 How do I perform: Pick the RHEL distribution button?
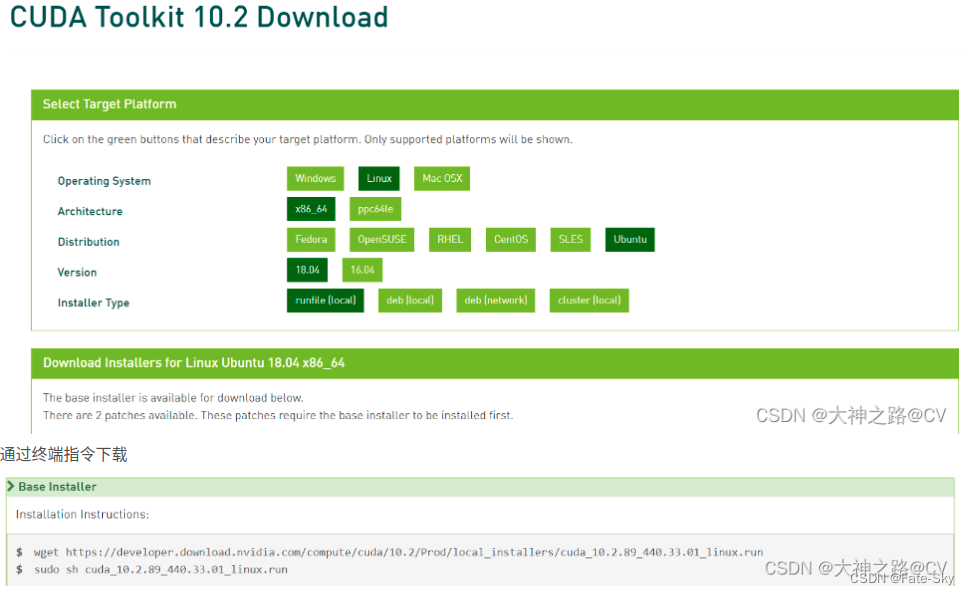pos(450,240)
